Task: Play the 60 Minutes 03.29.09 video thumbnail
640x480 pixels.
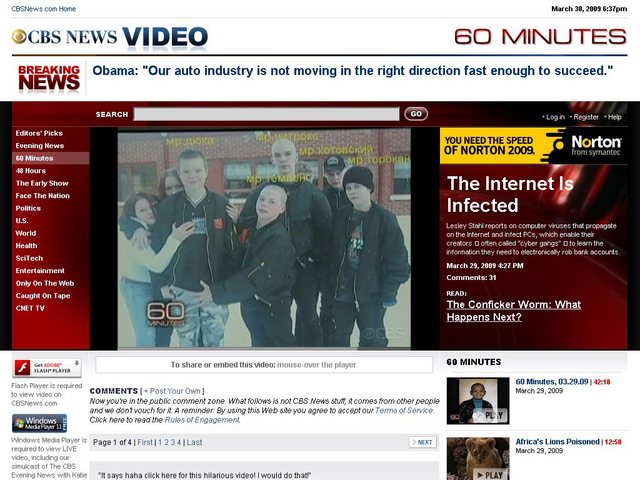Action: click(477, 400)
